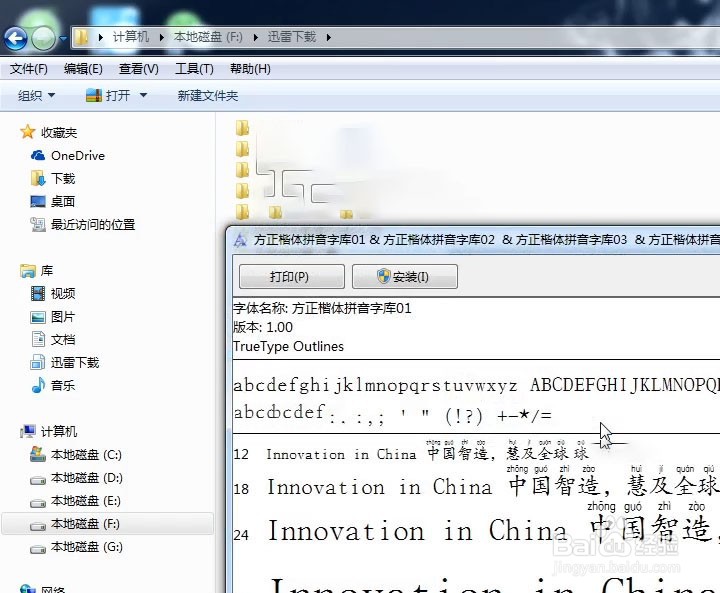The image size is (720, 593).
Task: Open the 查看(V) menu
Action: tap(139, 69)
